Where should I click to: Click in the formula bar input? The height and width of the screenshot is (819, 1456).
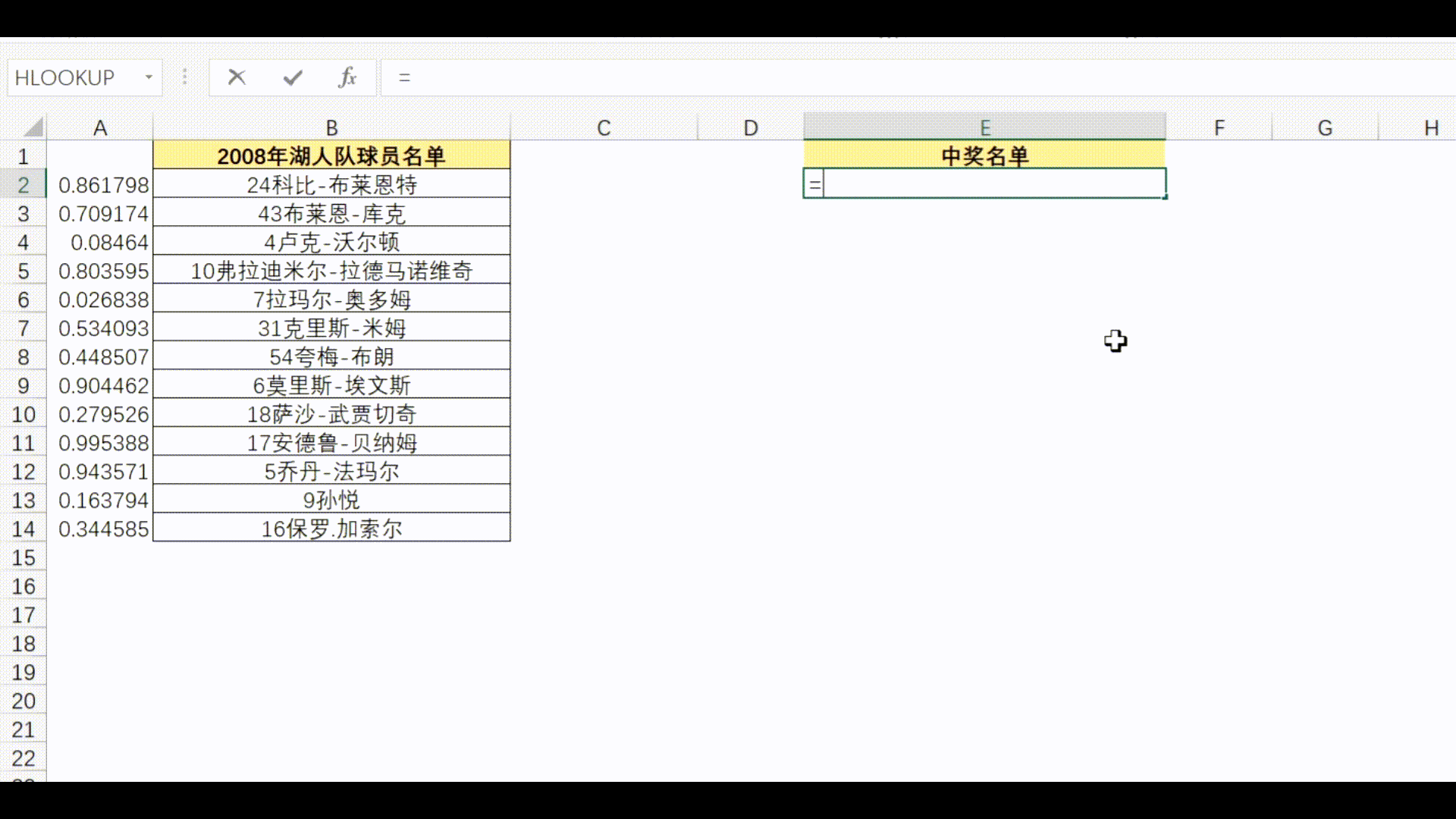(918, 77)
